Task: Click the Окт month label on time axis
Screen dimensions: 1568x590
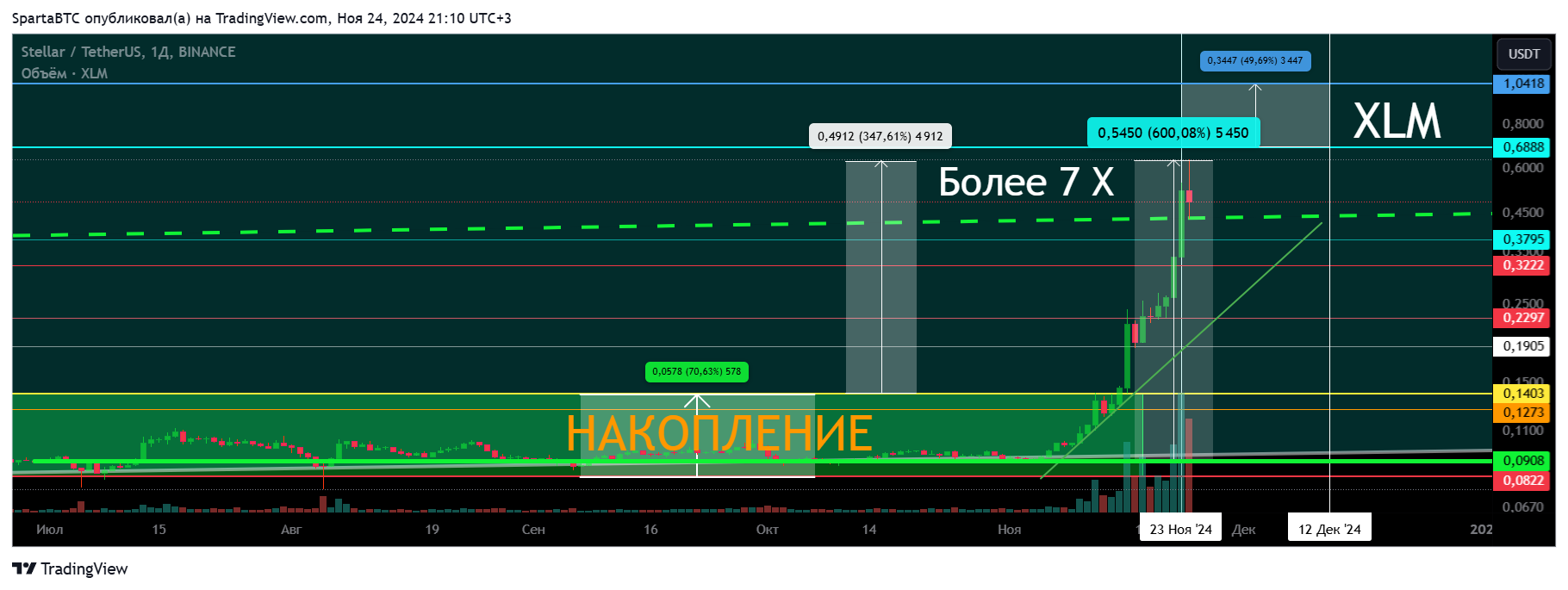Action: point(767,530)
